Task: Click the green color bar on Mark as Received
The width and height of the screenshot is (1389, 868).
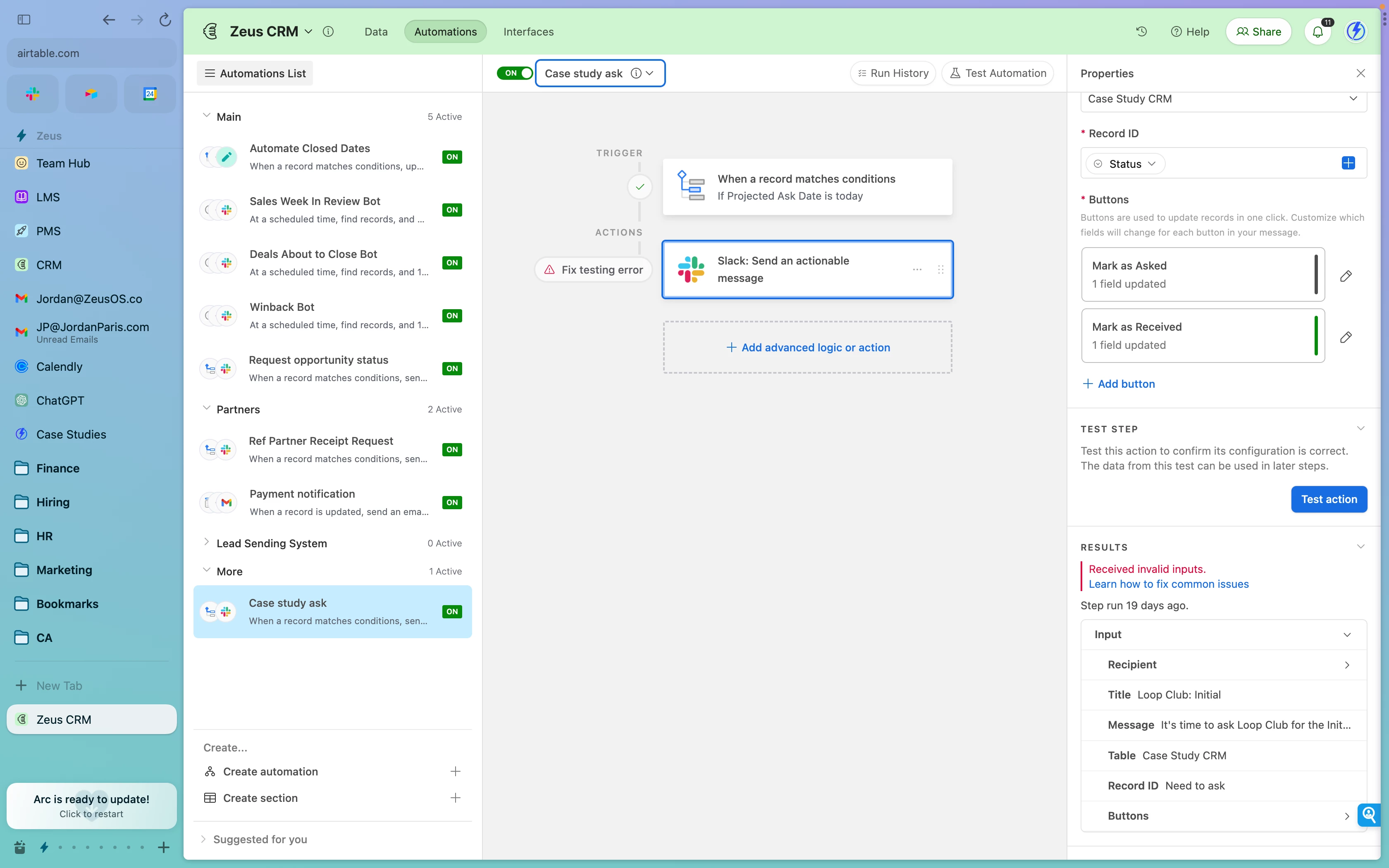Action: click(1315, 336)
